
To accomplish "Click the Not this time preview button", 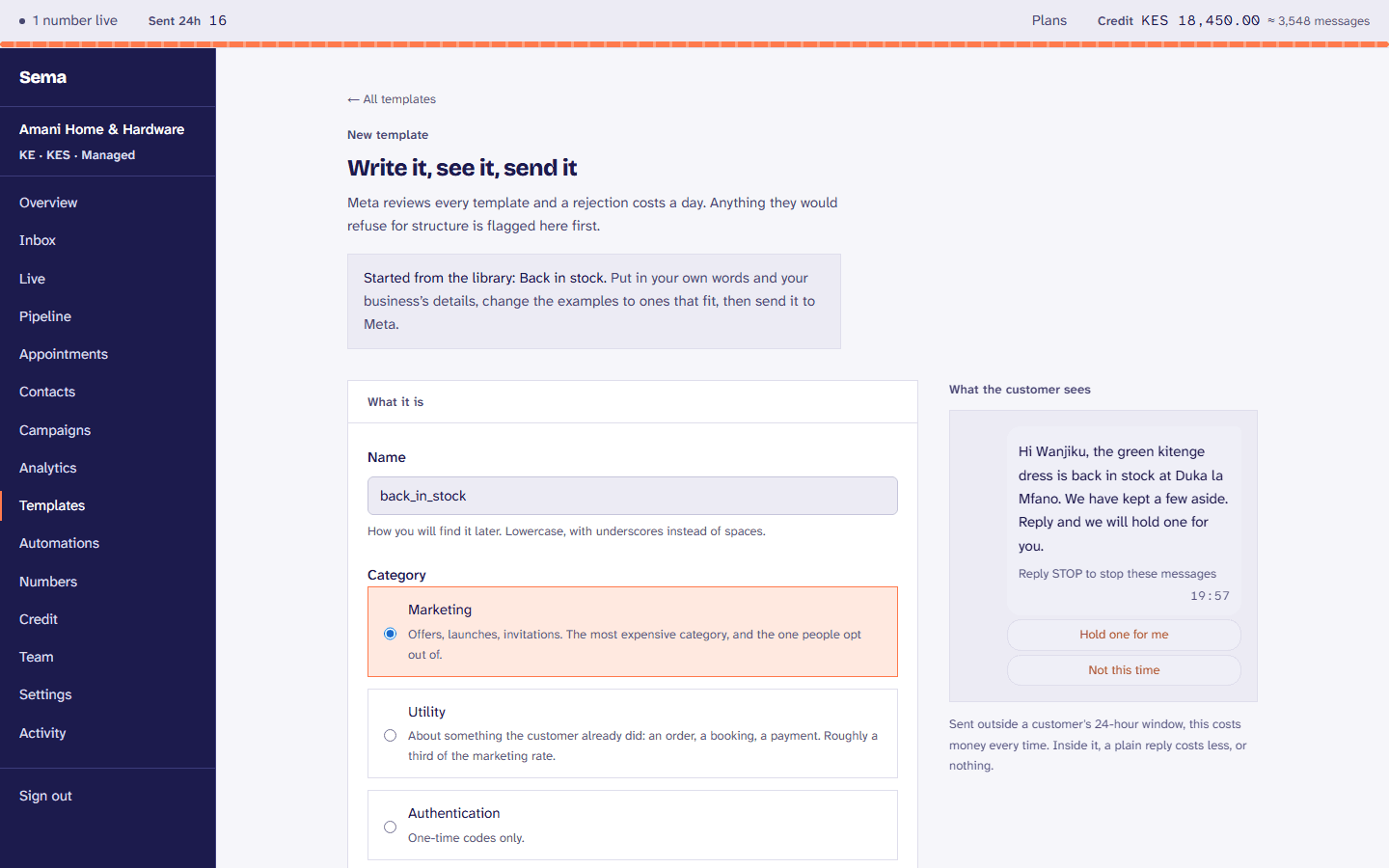I will point(1124,670).
